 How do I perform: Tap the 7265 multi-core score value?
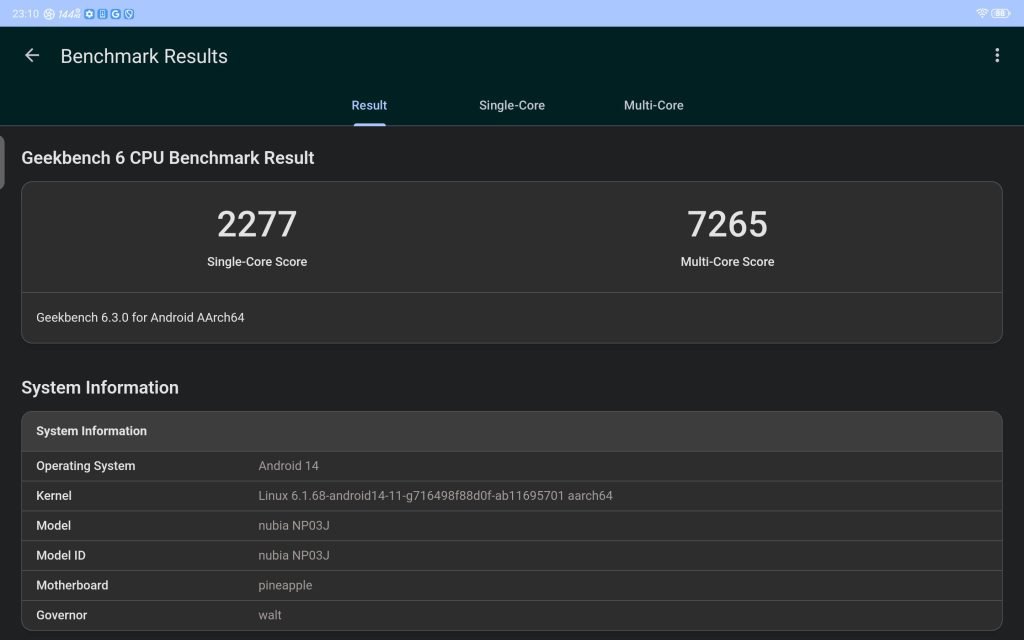point(727,224)
